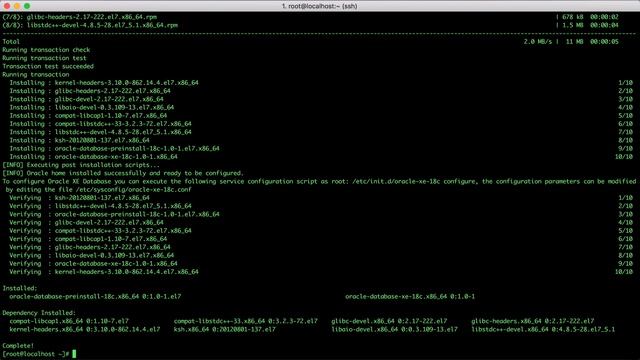Click the '(8/8): libstdc++-devel' download line

pos(90,25)
